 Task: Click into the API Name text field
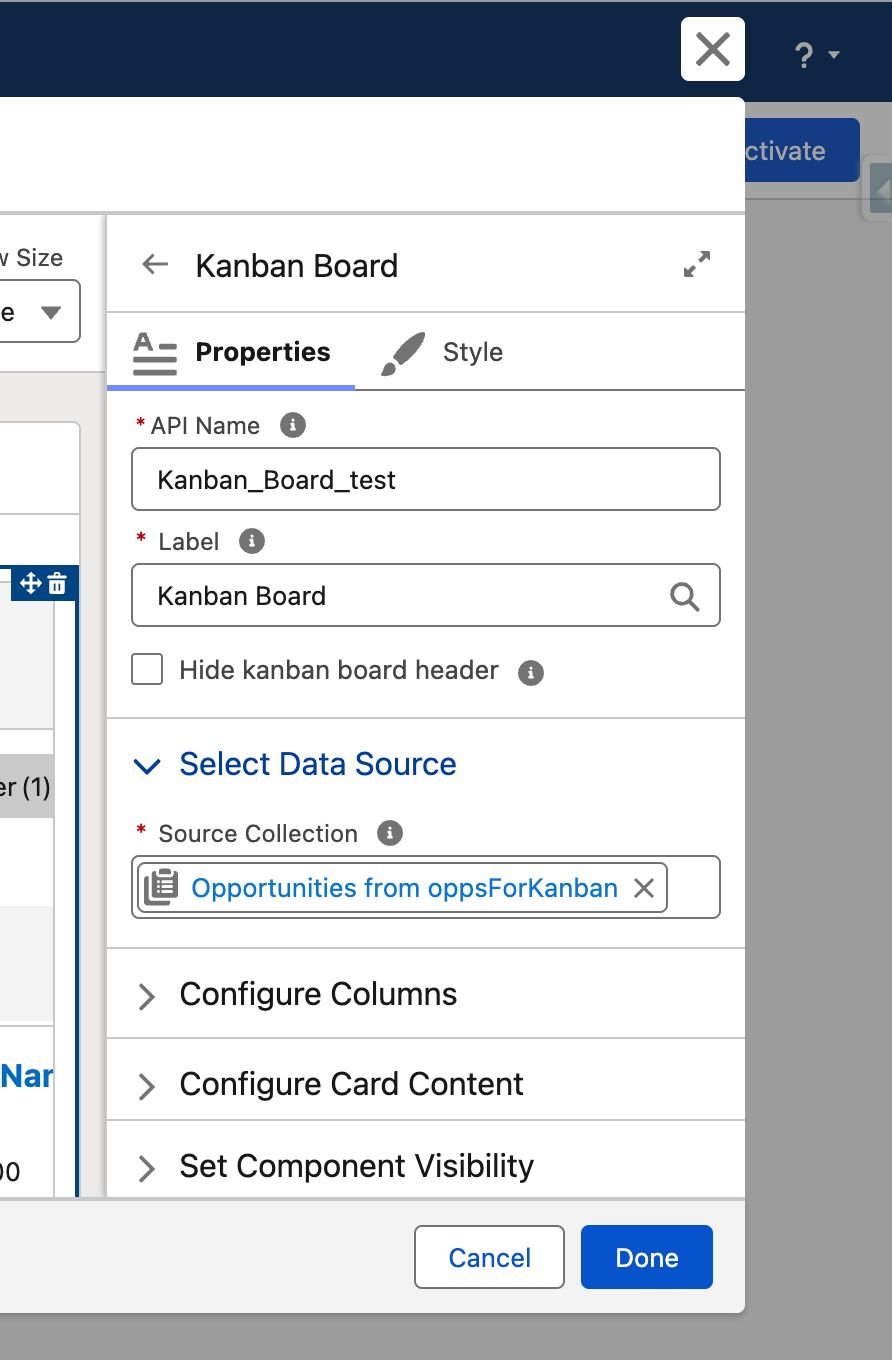425,480
